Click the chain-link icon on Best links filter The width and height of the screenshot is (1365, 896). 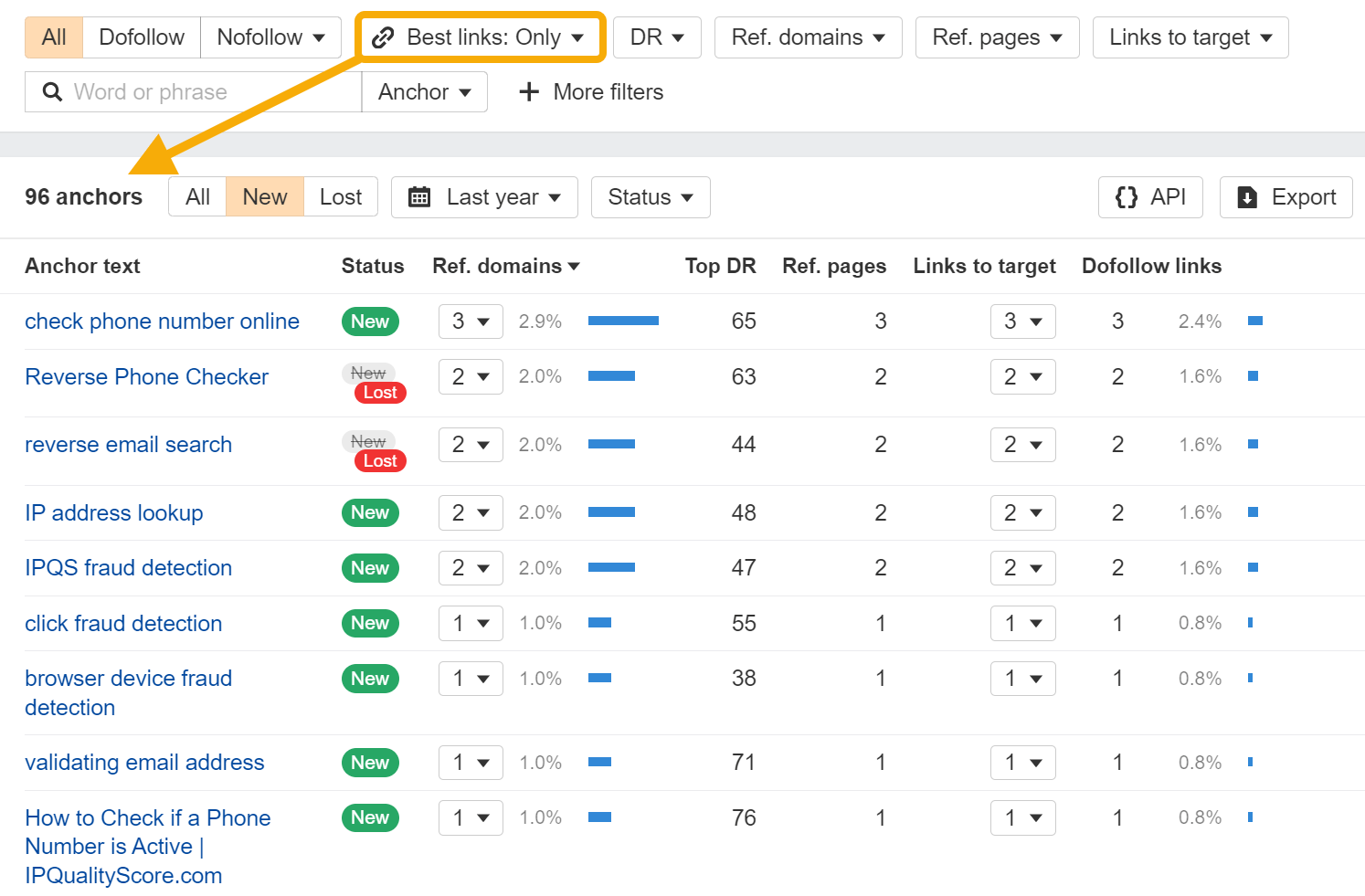(383, 37)
